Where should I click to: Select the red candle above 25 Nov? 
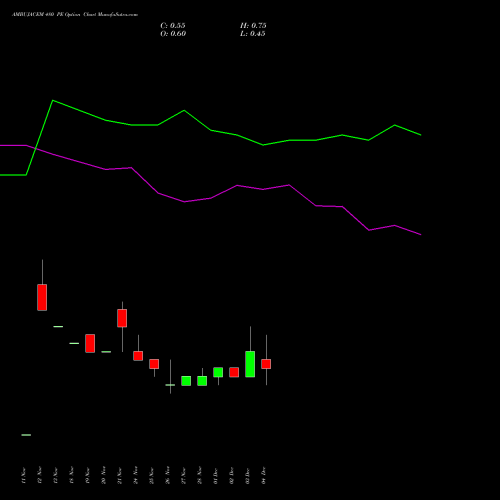click(x=154, y=364)
